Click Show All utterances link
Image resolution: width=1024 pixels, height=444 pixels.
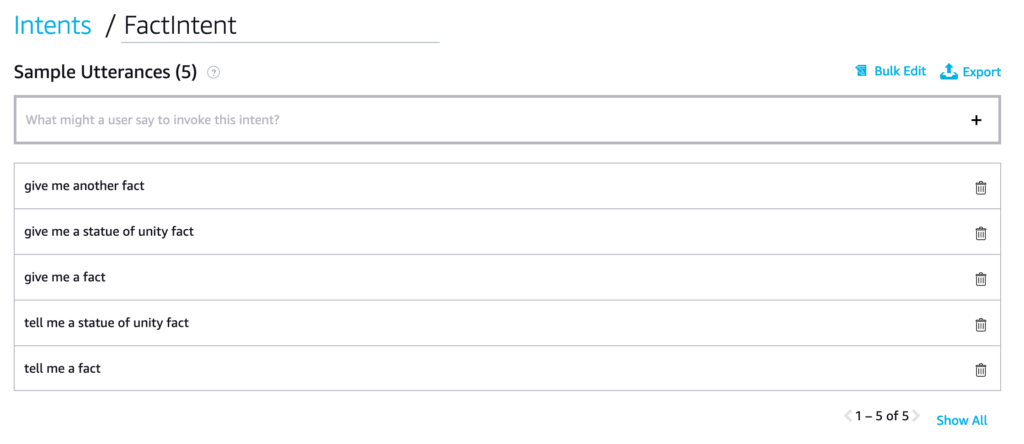click(961, 420)
